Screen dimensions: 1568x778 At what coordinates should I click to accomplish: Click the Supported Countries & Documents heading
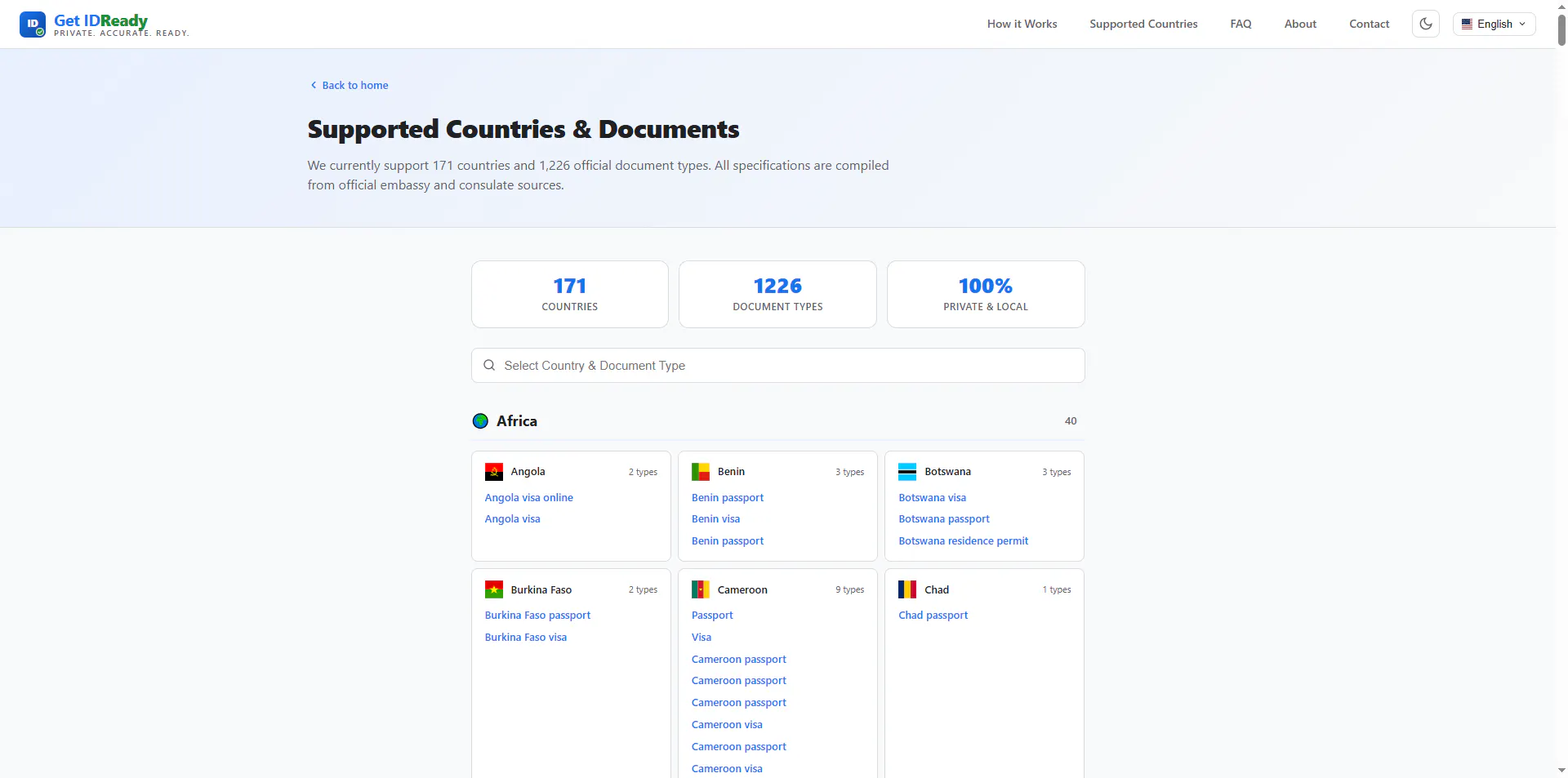click(x=523, y=129)
